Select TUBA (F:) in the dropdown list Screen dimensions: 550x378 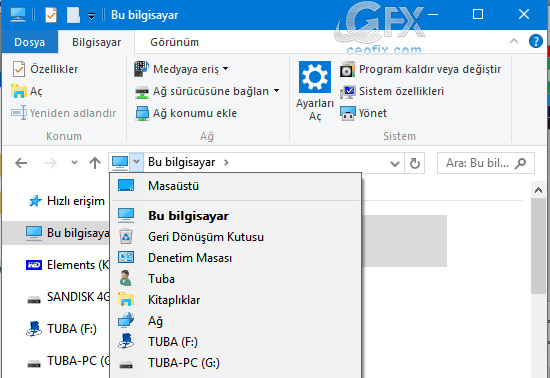(x=236, y=342)
